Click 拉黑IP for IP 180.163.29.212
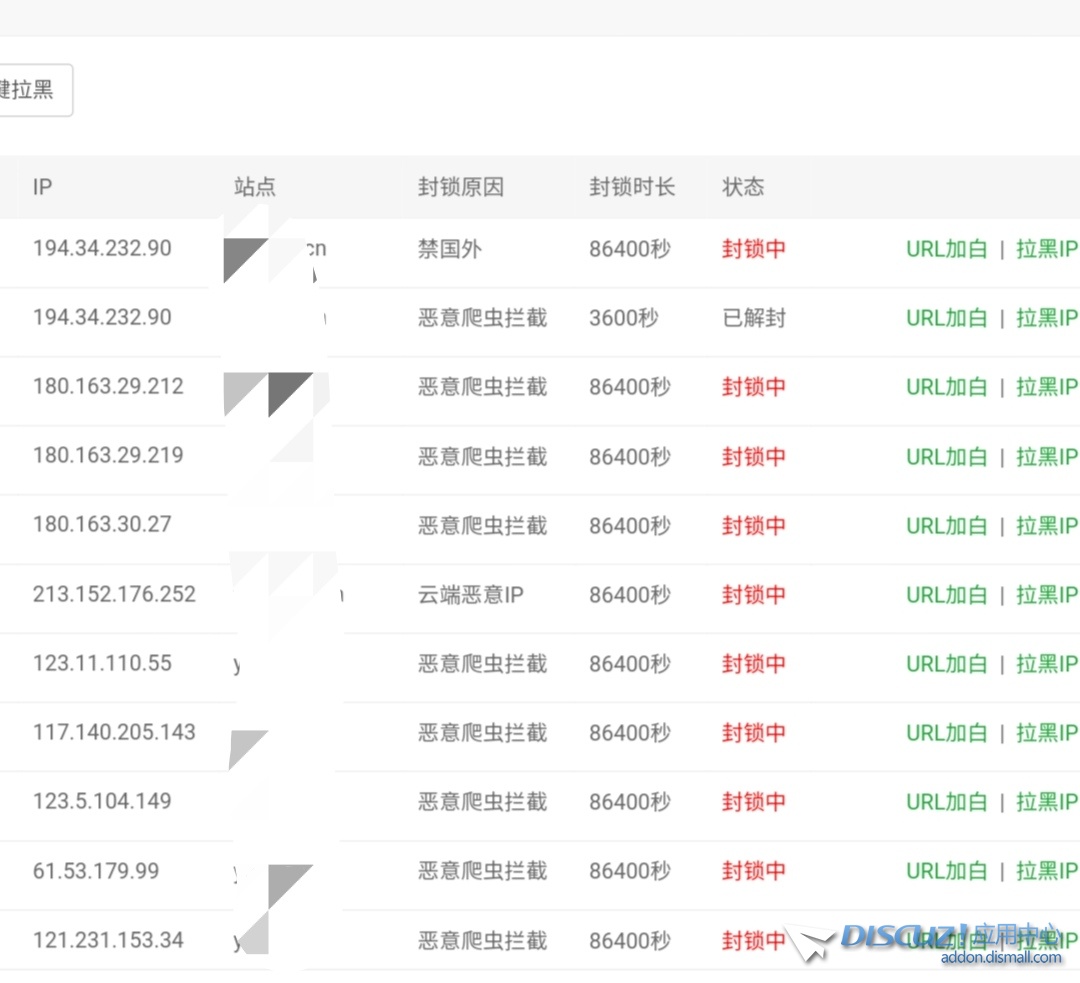Image resolution: width=1080 pixels, height=983 pixels. tap(1048, 386)
